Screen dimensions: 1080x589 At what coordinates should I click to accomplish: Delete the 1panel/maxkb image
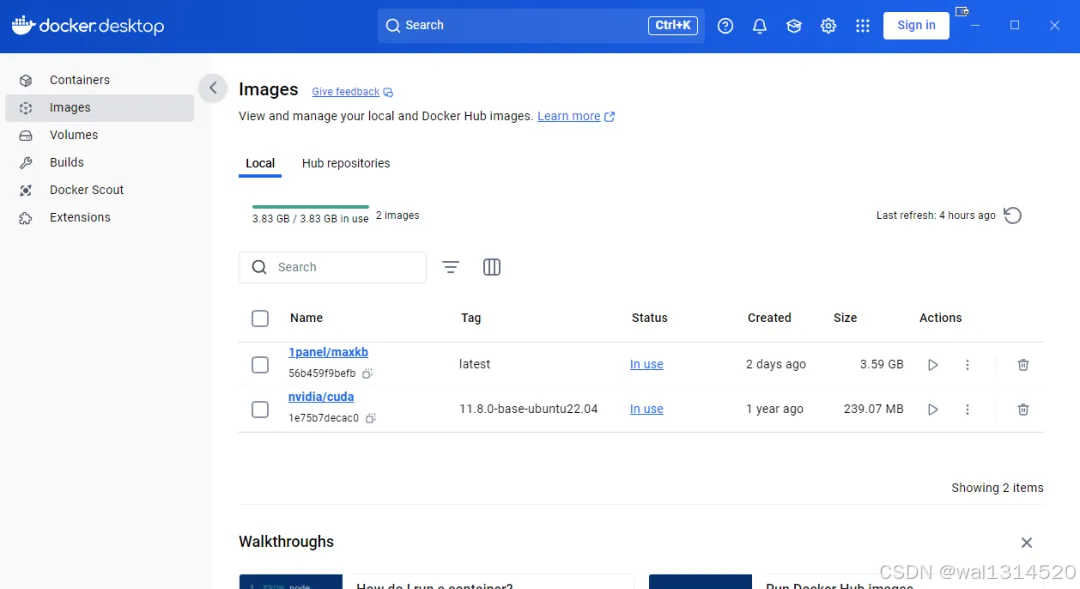(x=1024, y=364)
